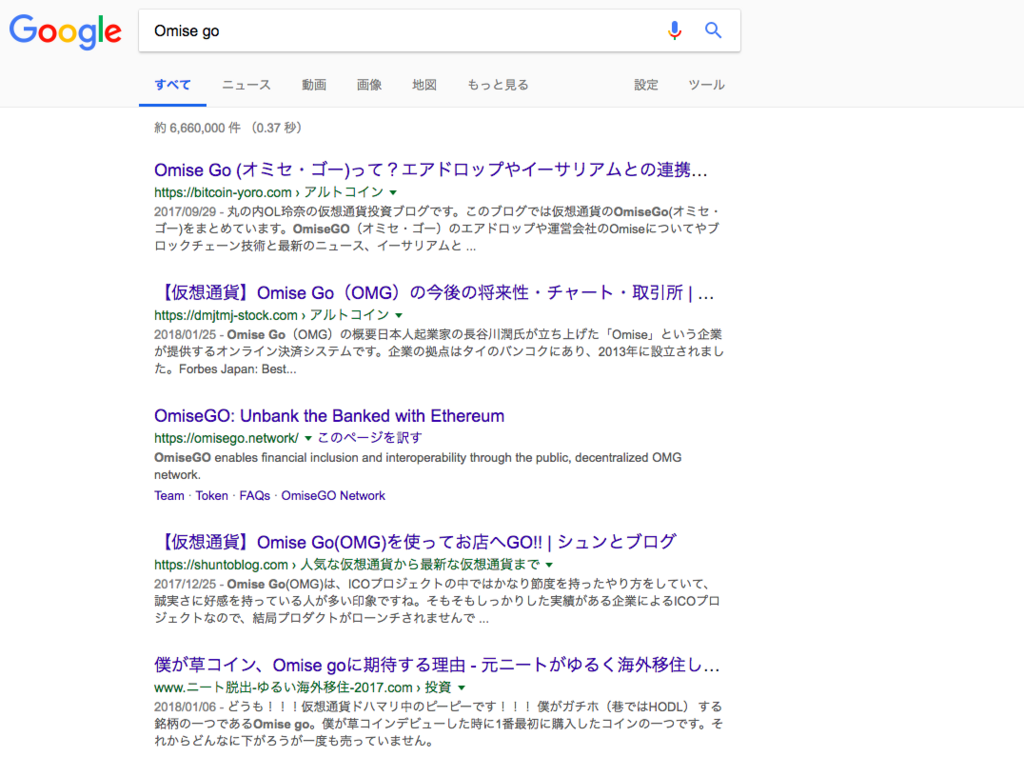This screenshot has height=757, width=1024.
Task: Open the ツール search tools
Action: click(x=707, y=85)
